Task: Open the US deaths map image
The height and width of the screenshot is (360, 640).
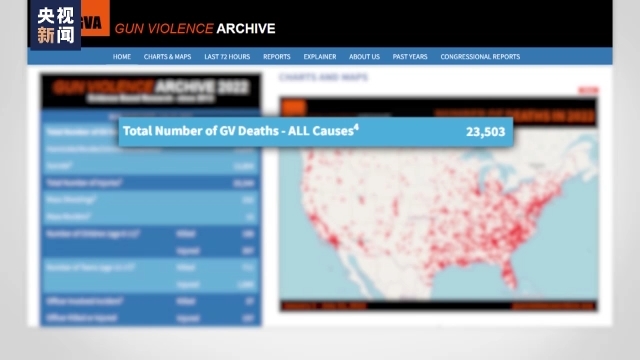Action: [439, 204]
